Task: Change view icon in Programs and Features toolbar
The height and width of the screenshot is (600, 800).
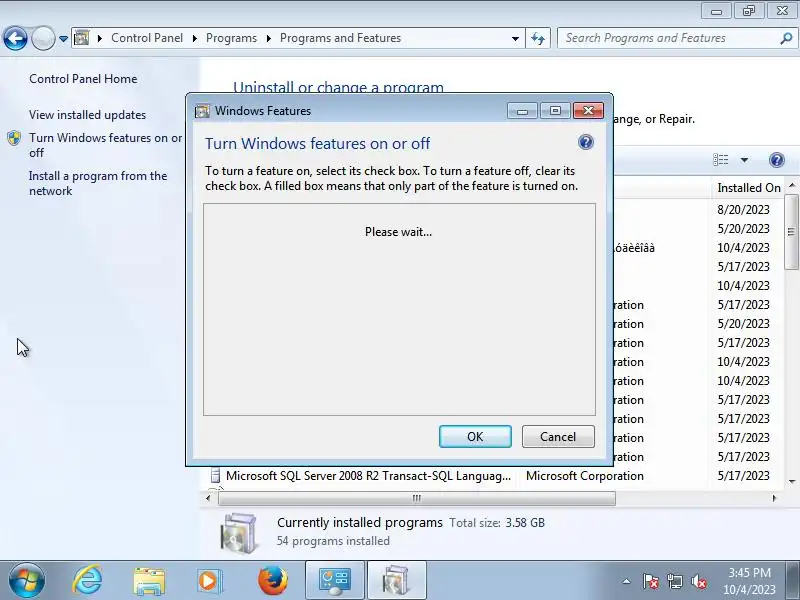Action: (721, 160)
